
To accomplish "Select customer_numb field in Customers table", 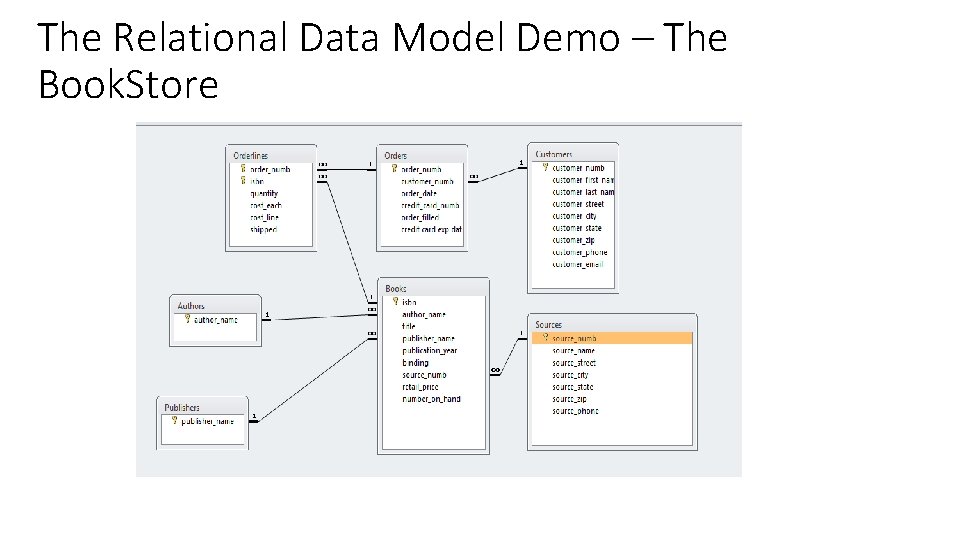I will click(579, 168).
